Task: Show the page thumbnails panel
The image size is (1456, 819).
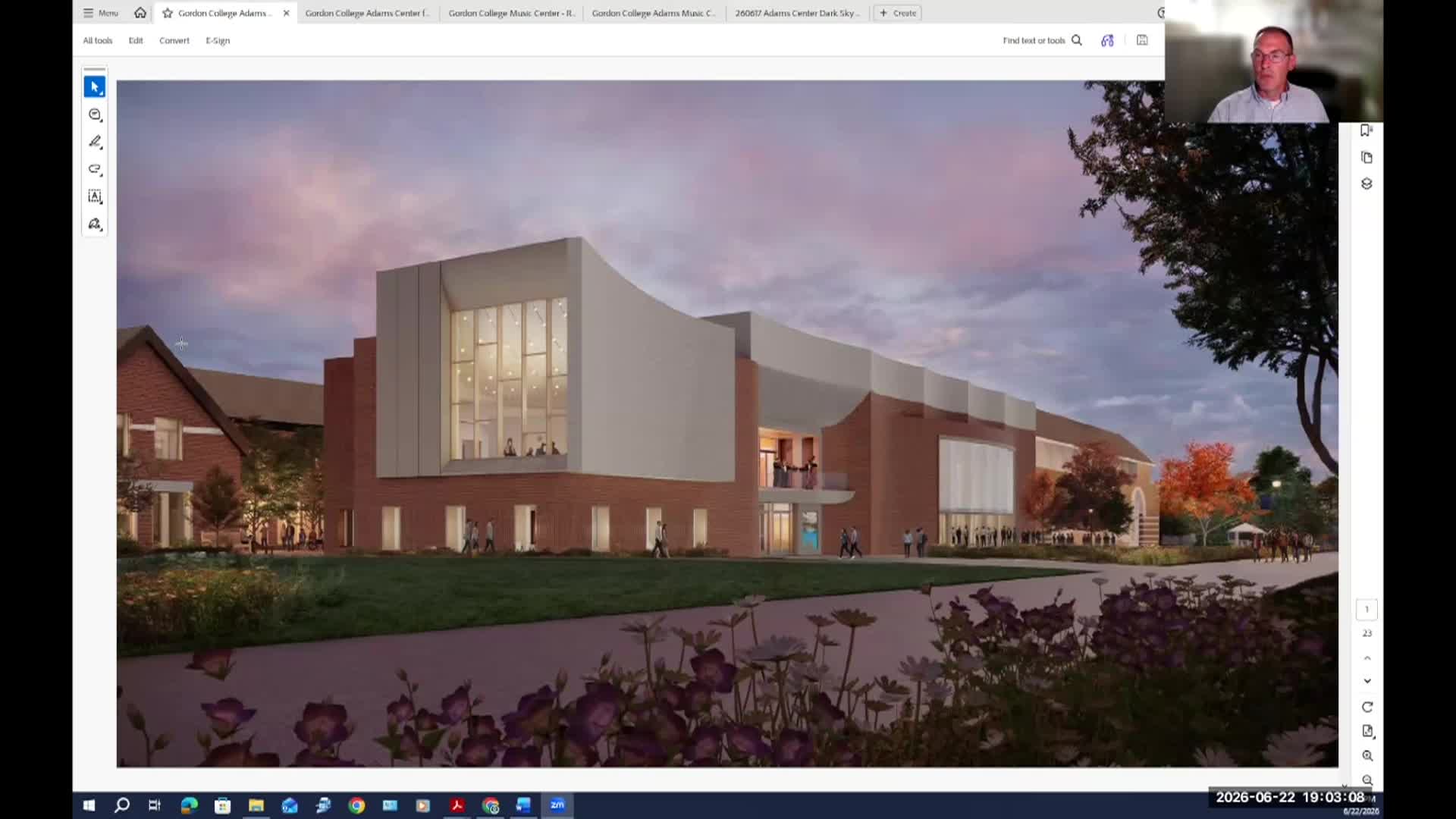Action: point(1367,157)
